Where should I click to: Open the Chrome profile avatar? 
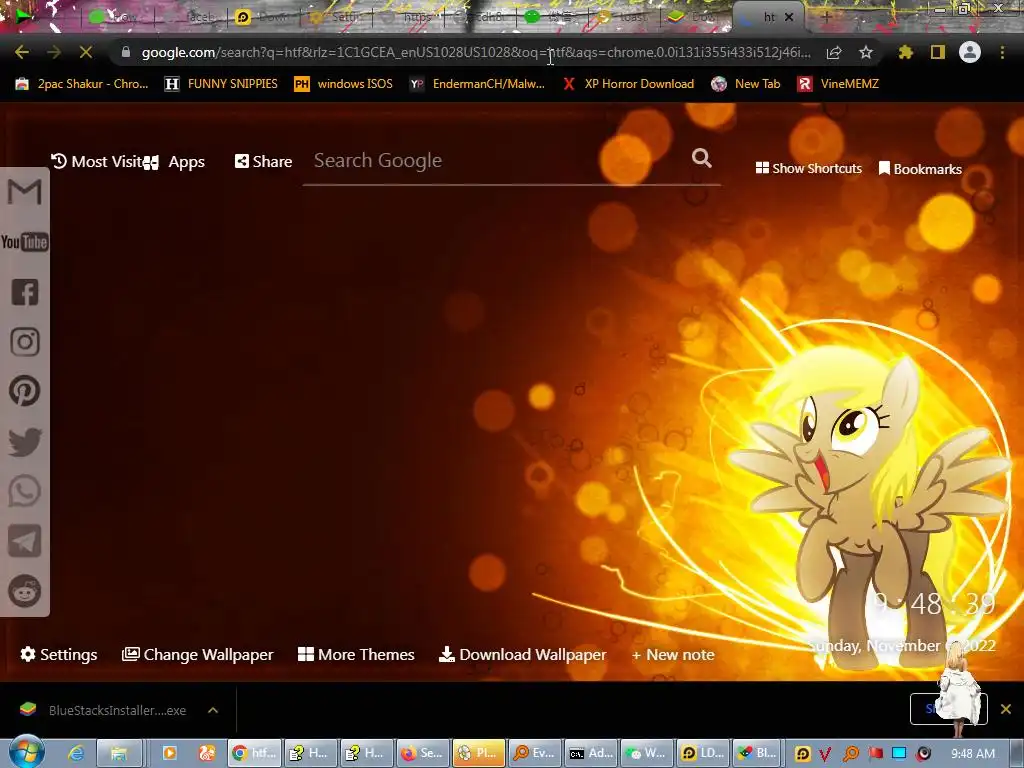970,52
